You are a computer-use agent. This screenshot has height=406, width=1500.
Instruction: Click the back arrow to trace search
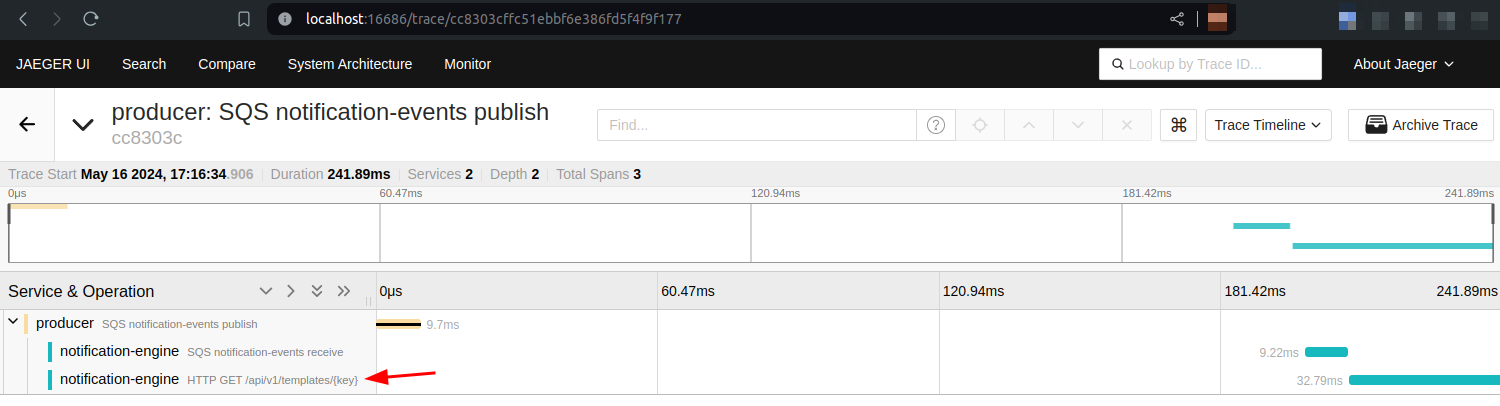pyautogui.click(x=28, y=125)
